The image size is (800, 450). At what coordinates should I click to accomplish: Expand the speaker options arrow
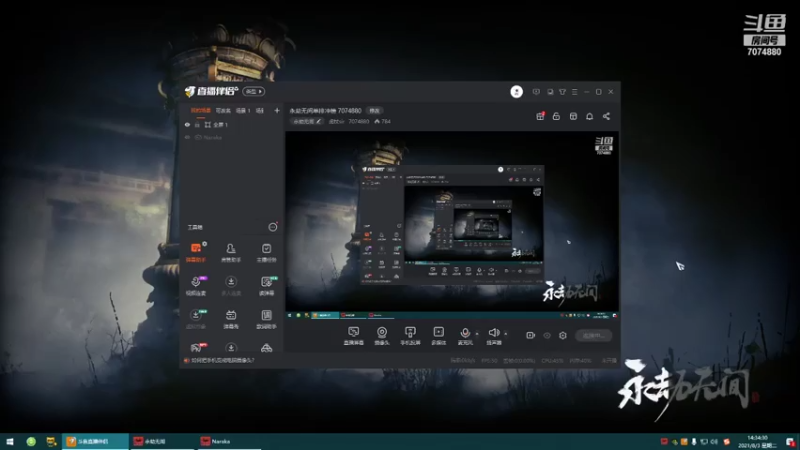(506, 334)
